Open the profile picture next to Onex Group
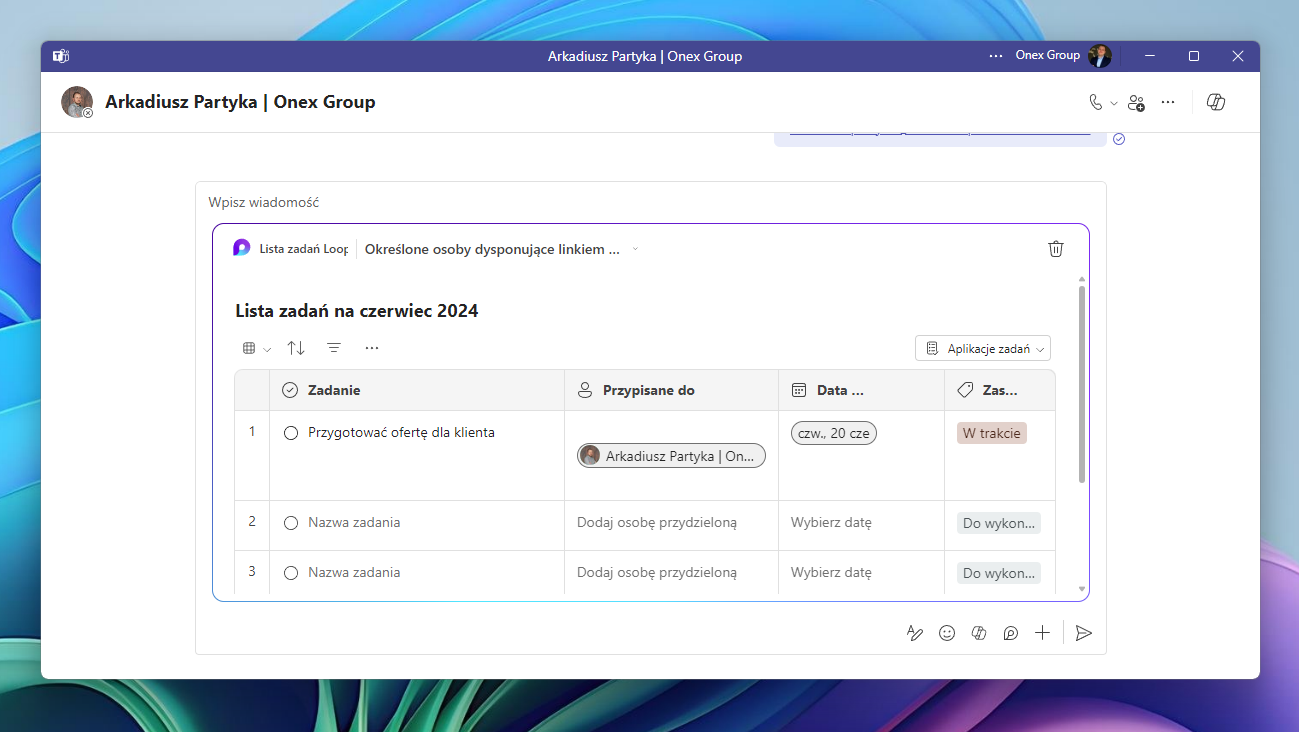Screen dimensions: 1299x732 [1100, 56]
